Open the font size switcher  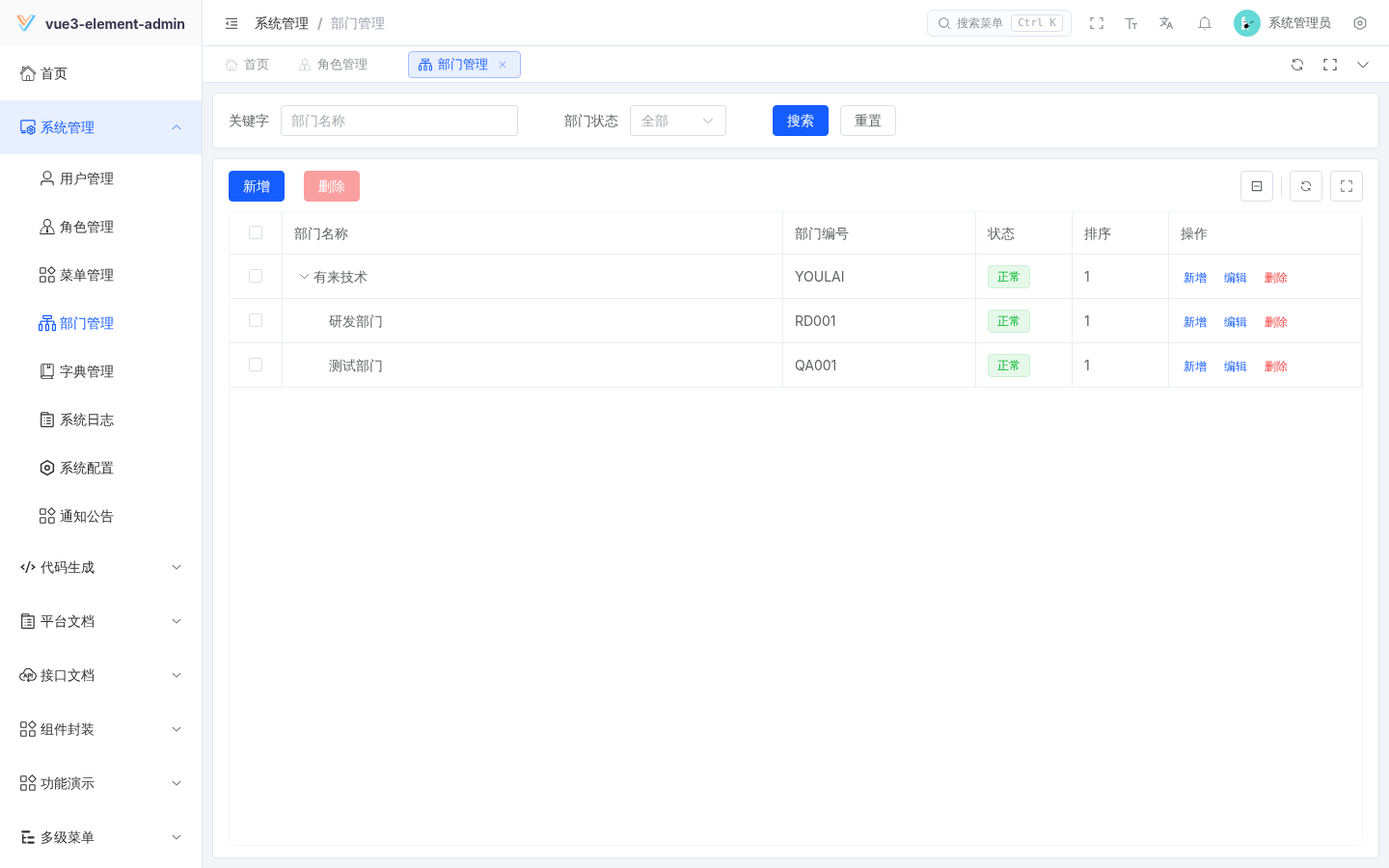[1131, 23]
